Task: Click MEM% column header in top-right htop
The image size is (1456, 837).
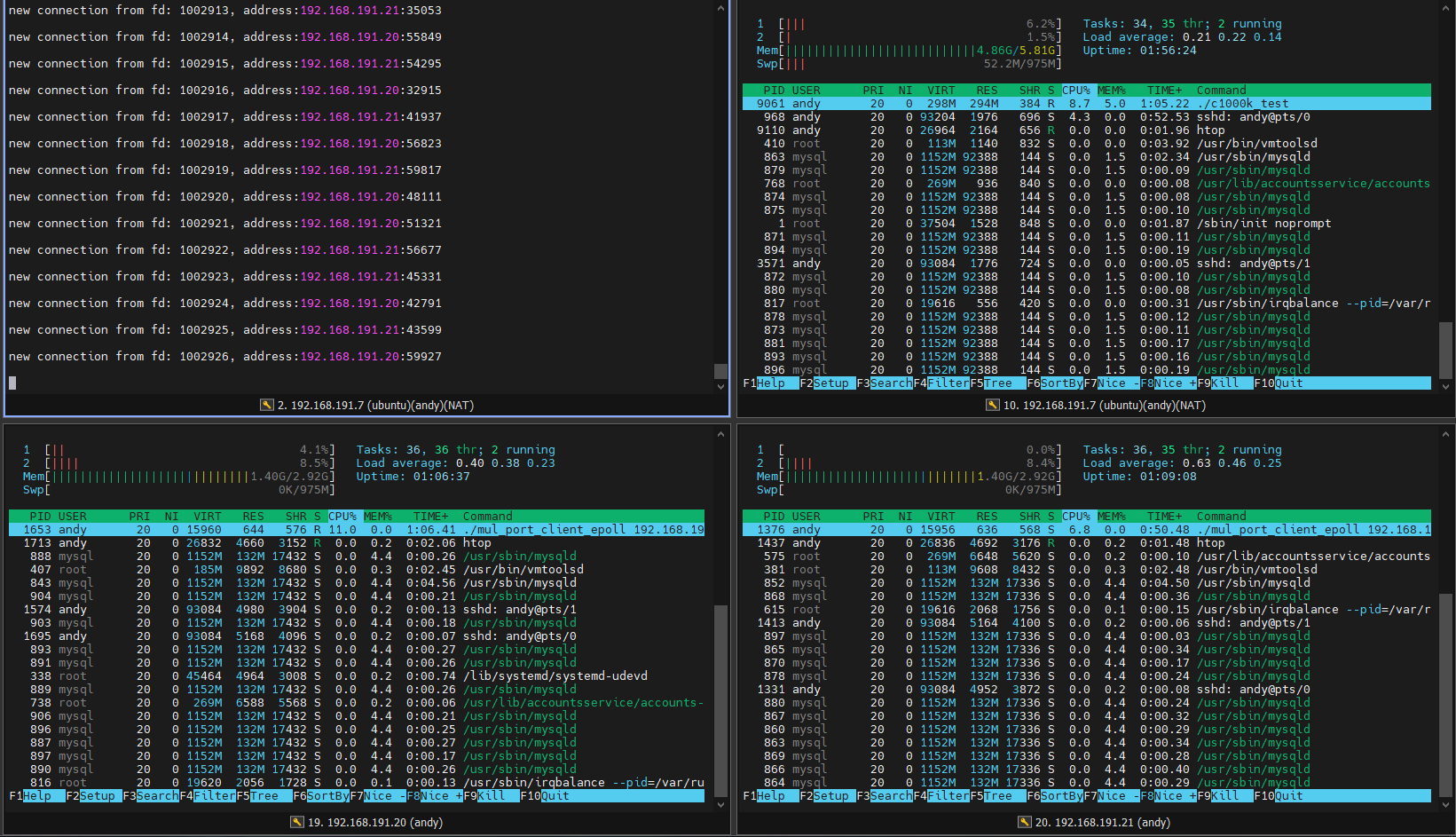Action: click(x=1112, y=91)
